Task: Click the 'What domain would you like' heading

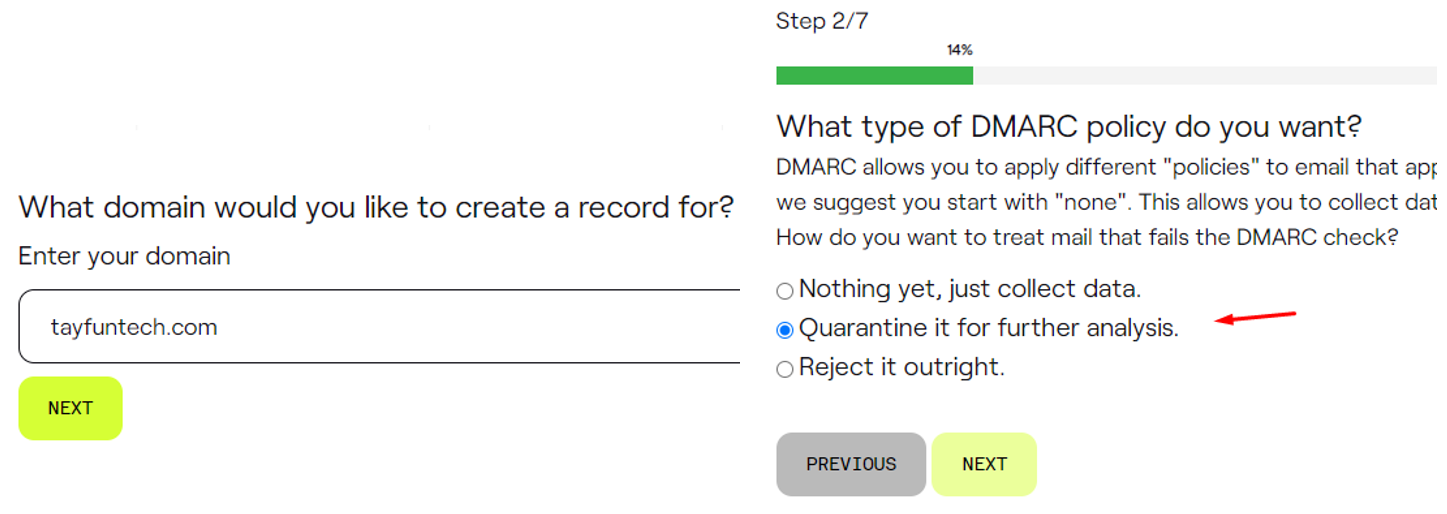Action: coord(376,207)
